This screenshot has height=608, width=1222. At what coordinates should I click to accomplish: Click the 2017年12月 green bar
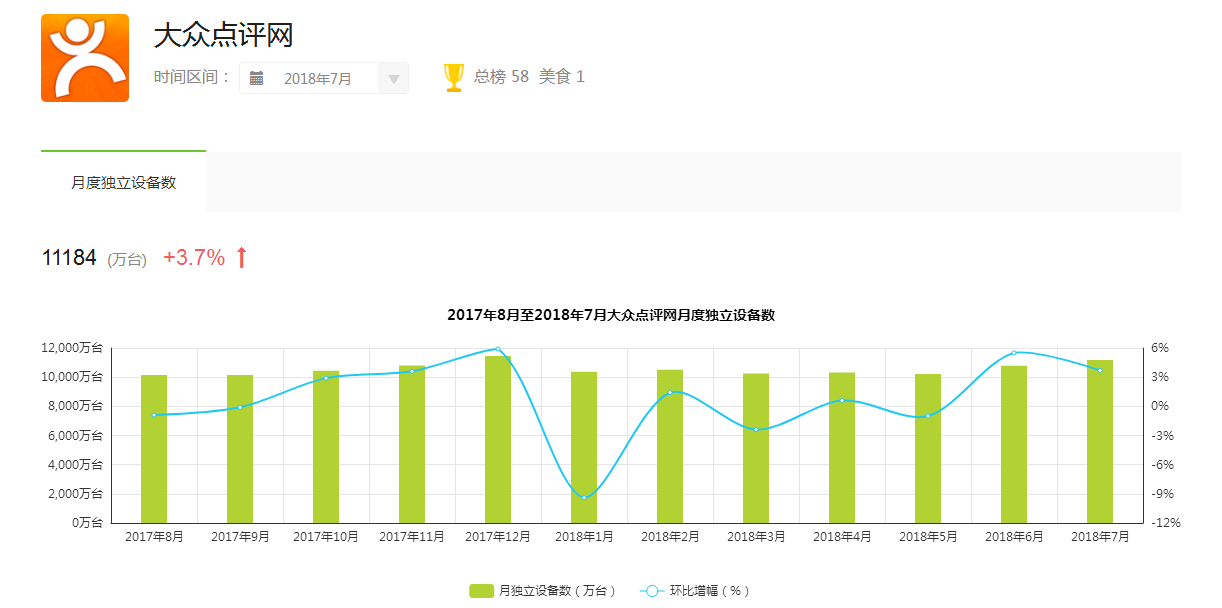[498, 440]
